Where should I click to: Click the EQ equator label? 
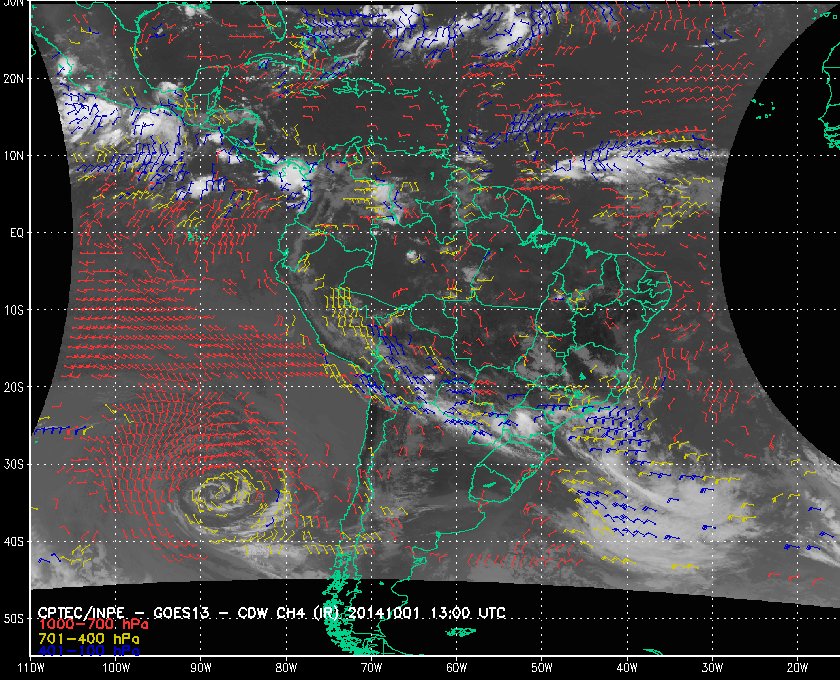17,233
